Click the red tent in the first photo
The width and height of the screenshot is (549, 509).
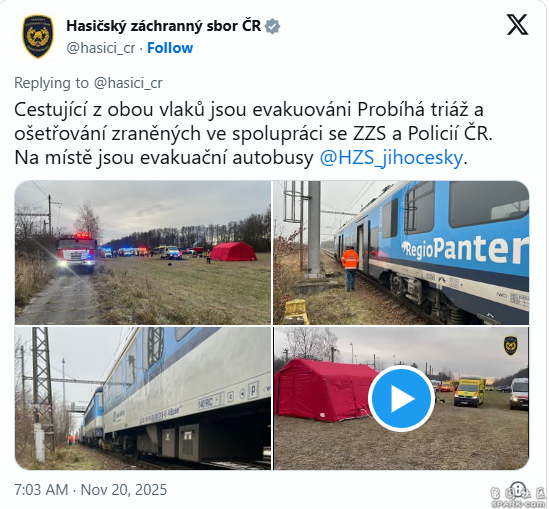coord(234,251)
